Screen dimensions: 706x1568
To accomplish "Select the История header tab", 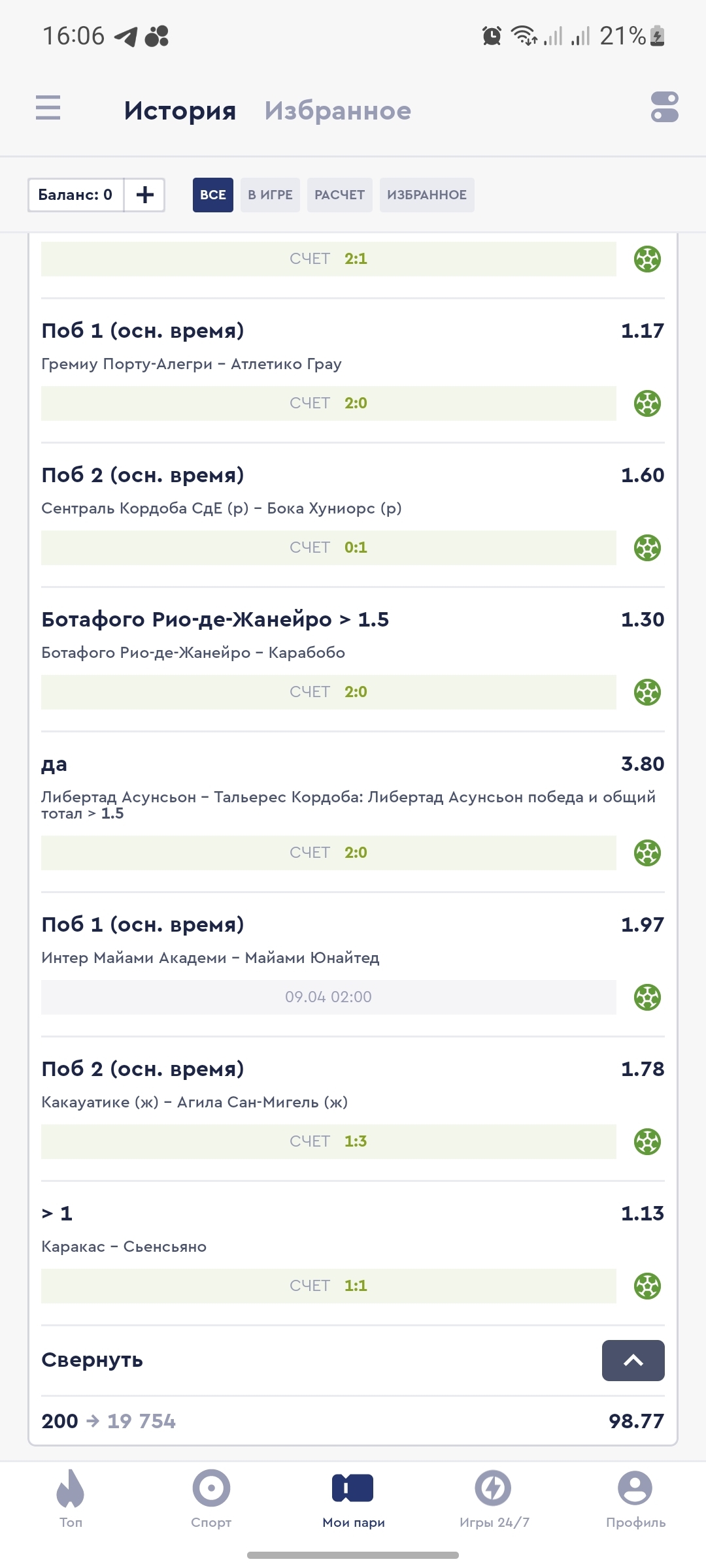I will pyautogui.click(x=180, y=110).
